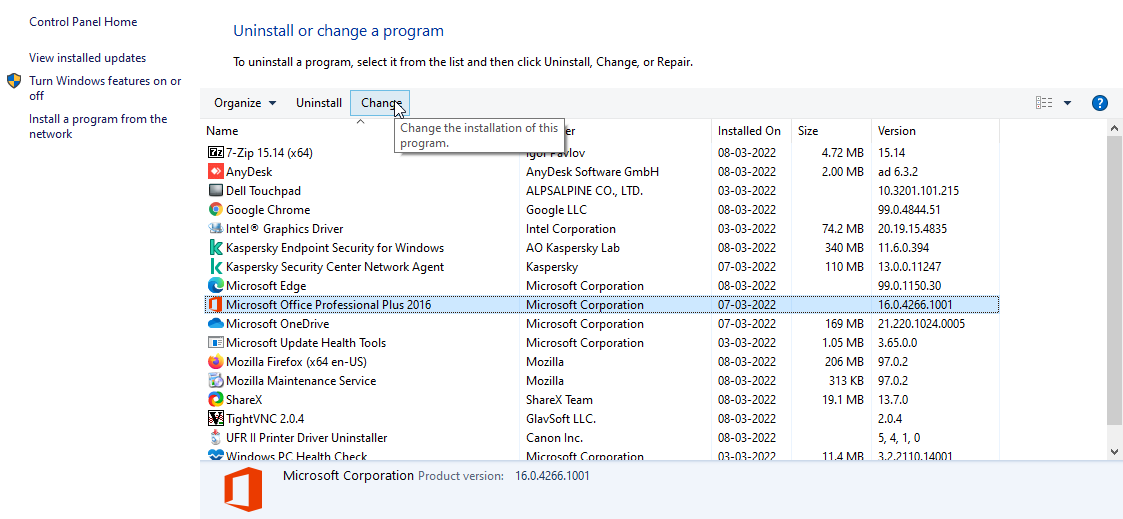
Task: Select Mozilla Firefox (x64 en-US) entry
Action: [297, 362]
